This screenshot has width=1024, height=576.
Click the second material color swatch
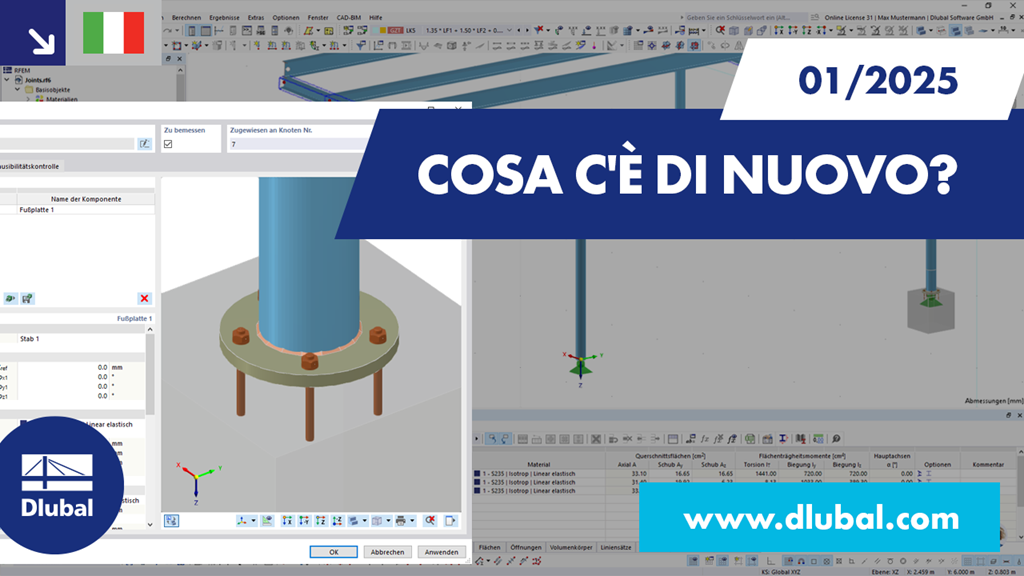tap(477, 482)
